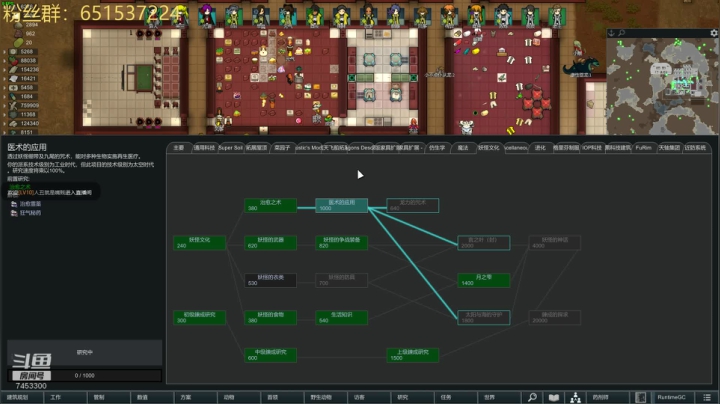The width and height of the screenshot is (720, 404).
Task: Open the 世界 bottom menu
Action: tap(500, 398)
